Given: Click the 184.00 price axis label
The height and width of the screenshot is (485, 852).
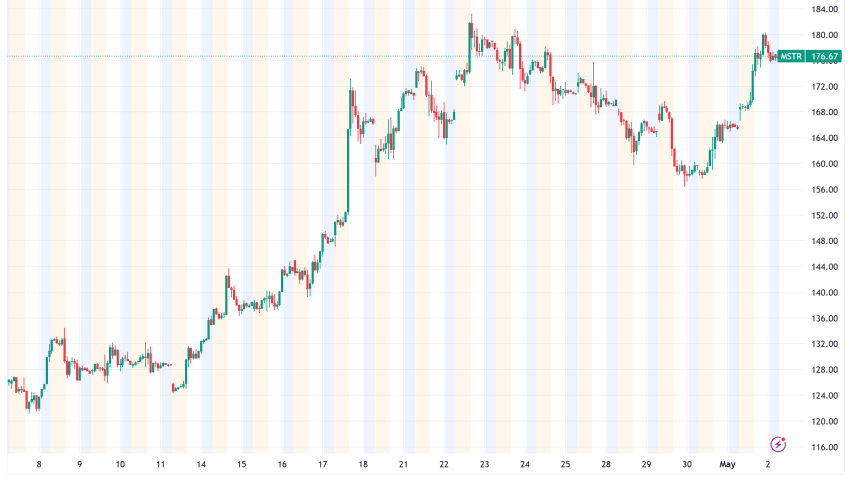Looking at the screenshot, I should point(824,9).
